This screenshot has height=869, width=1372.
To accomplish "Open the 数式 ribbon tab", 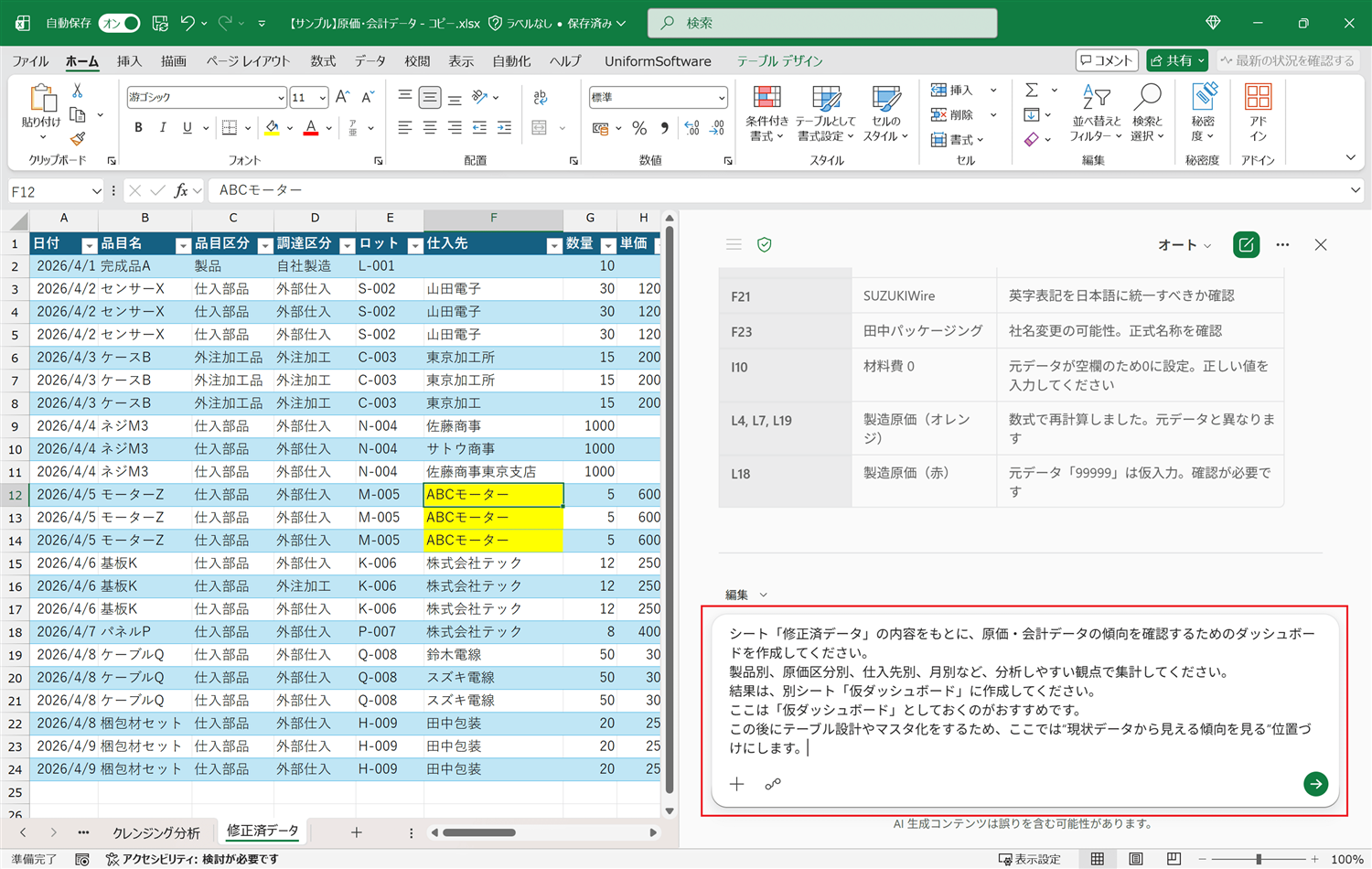I will point(323,61).
